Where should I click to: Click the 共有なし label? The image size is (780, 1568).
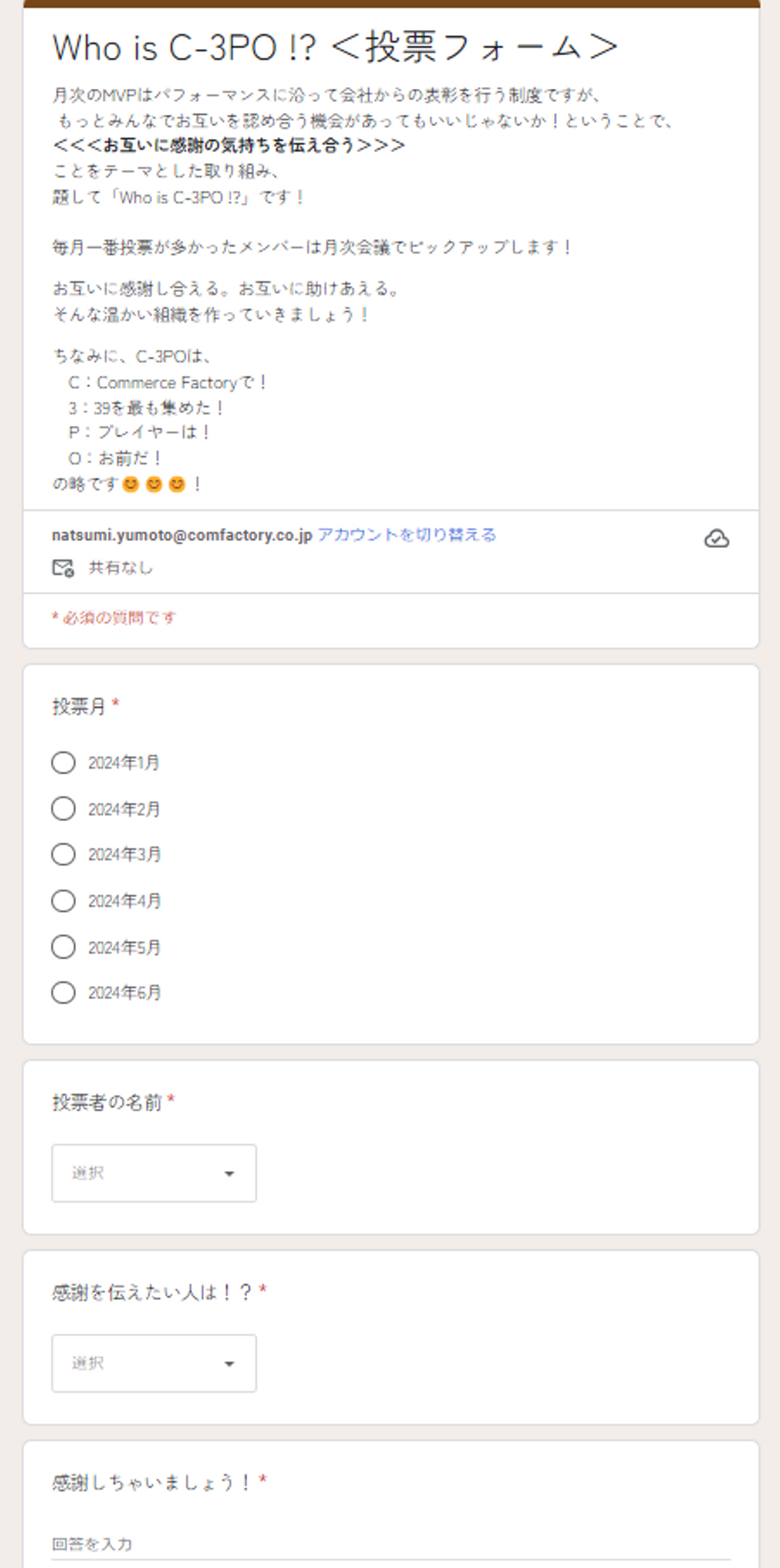click(x=121, y=568)
